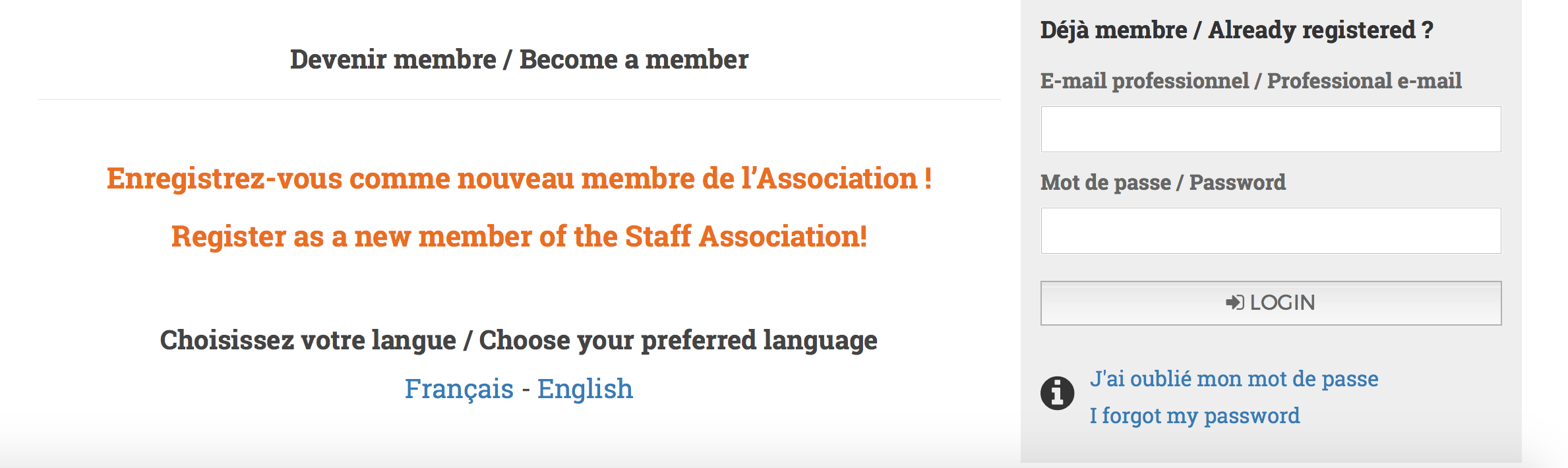1568x468 pixels.
Task: Click the "Choose your preferred language" heading text
Action: [x=678, y=341]
